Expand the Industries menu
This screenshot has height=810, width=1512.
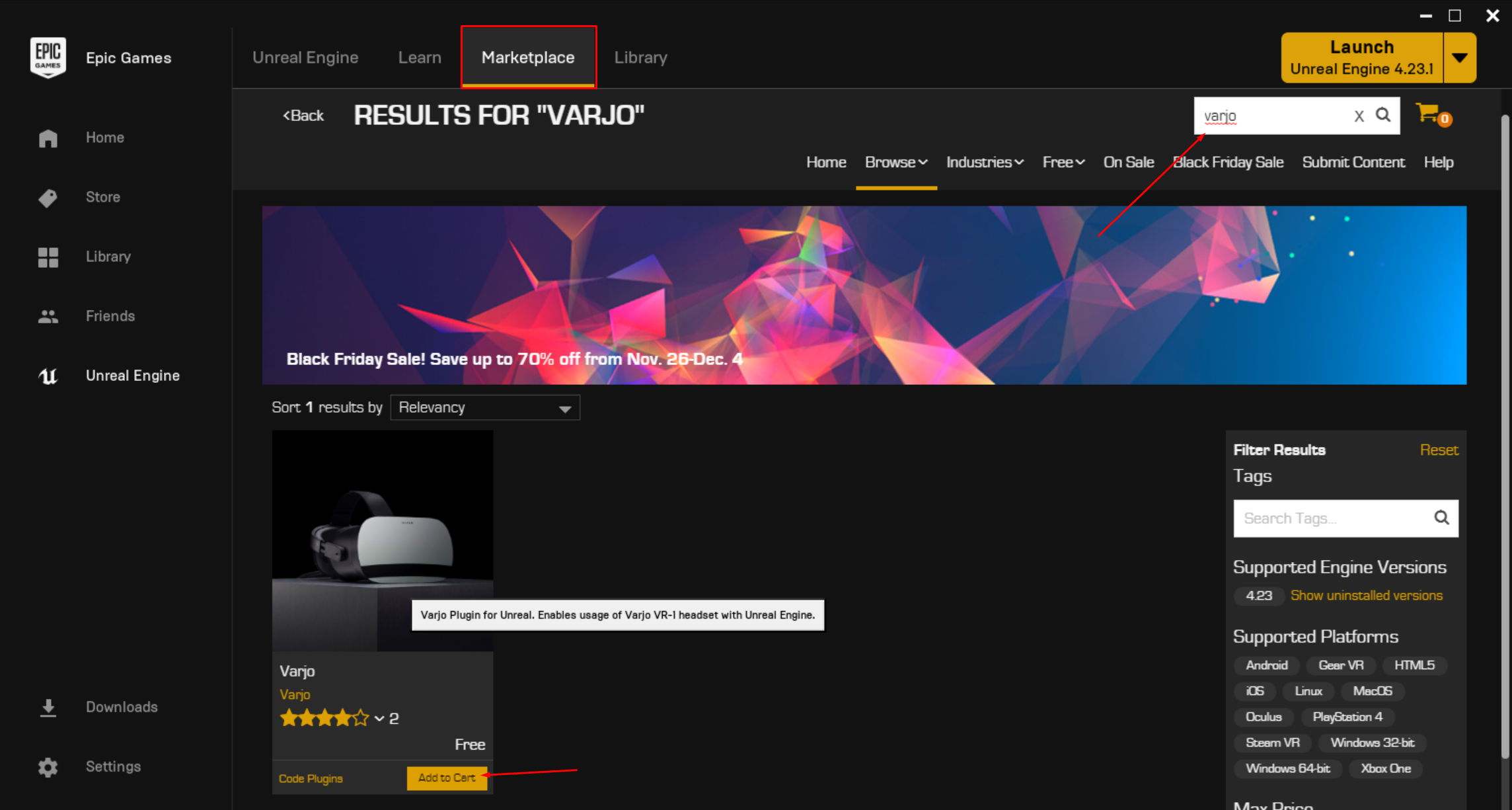pos(985,163)
